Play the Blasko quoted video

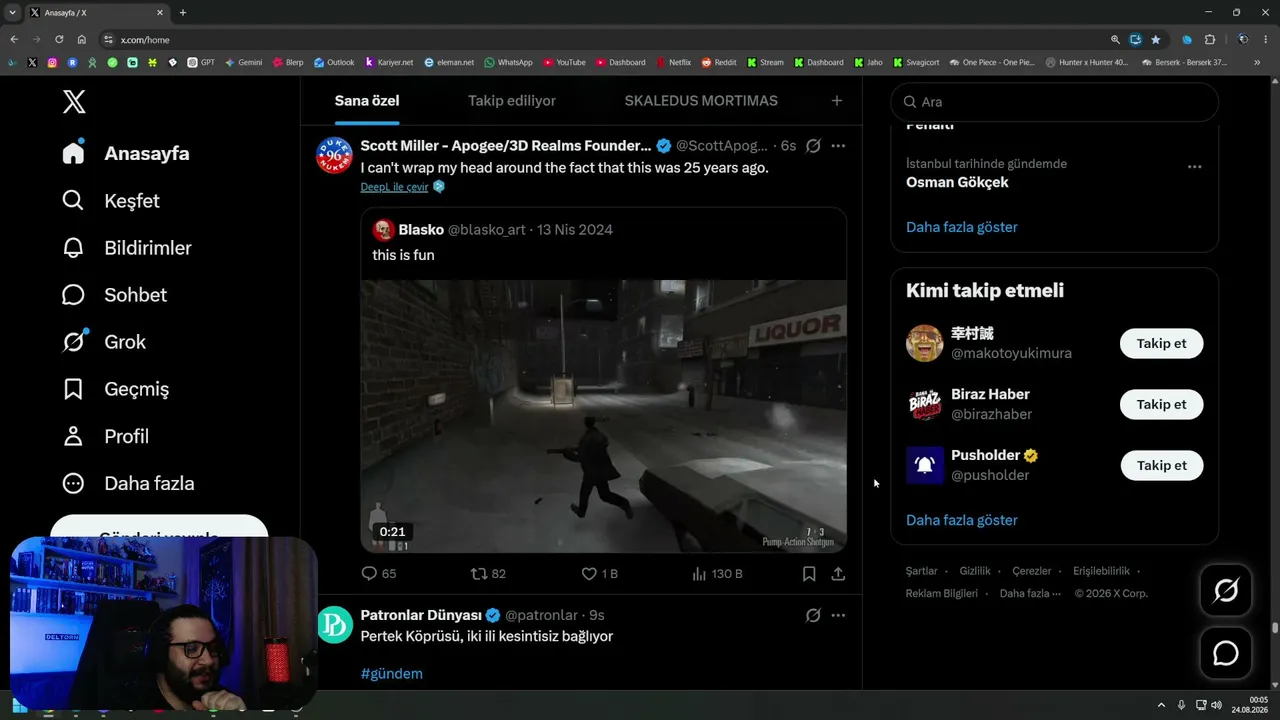point(604,416)
